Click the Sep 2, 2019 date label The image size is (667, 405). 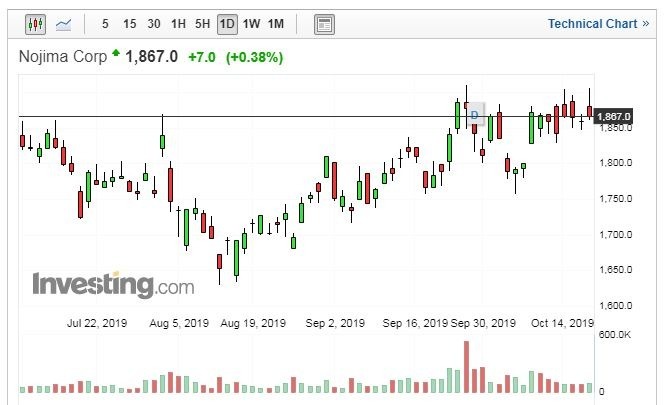[x=335, y=323]
